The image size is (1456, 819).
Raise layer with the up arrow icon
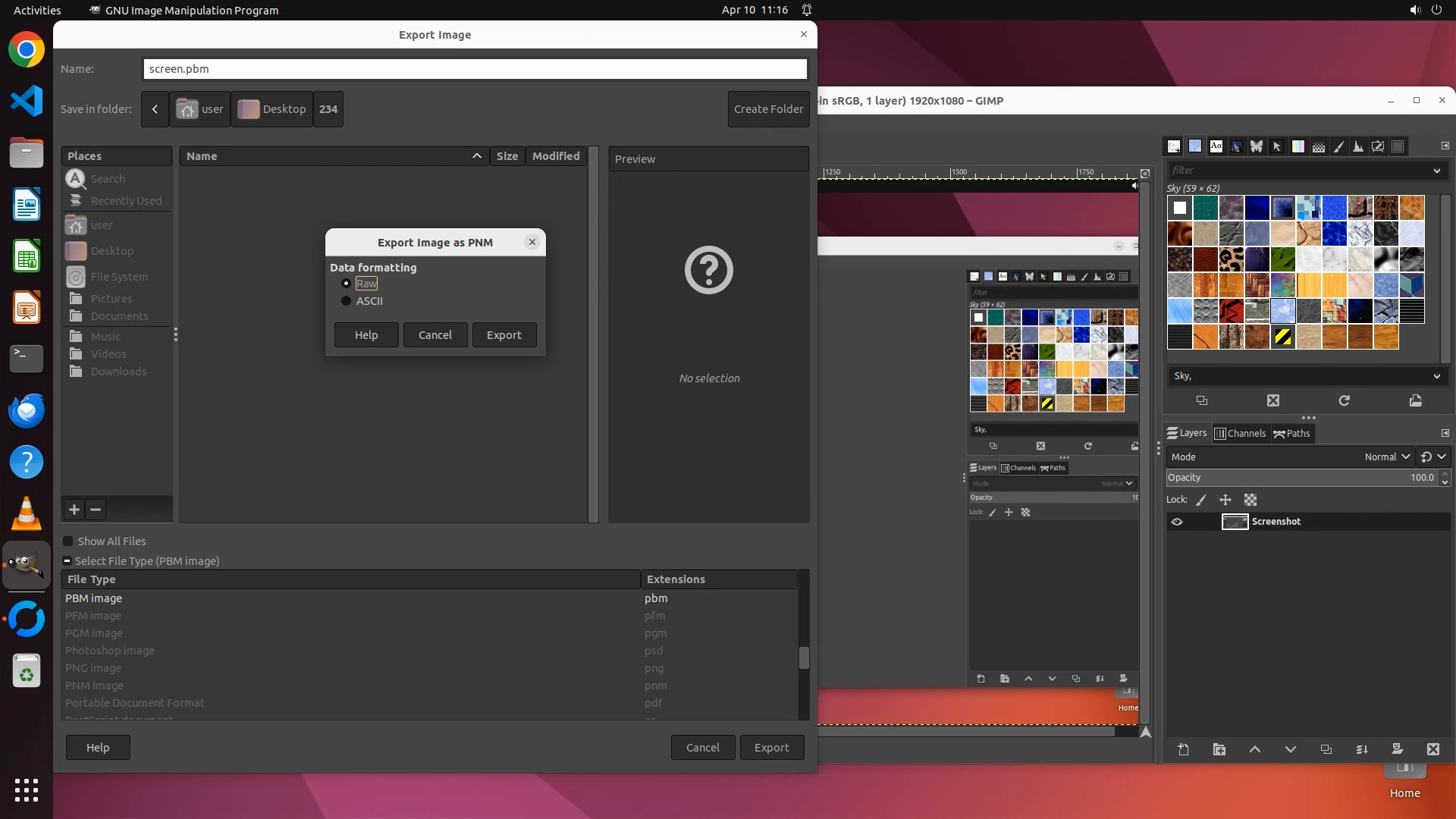tap(1255, 749)
